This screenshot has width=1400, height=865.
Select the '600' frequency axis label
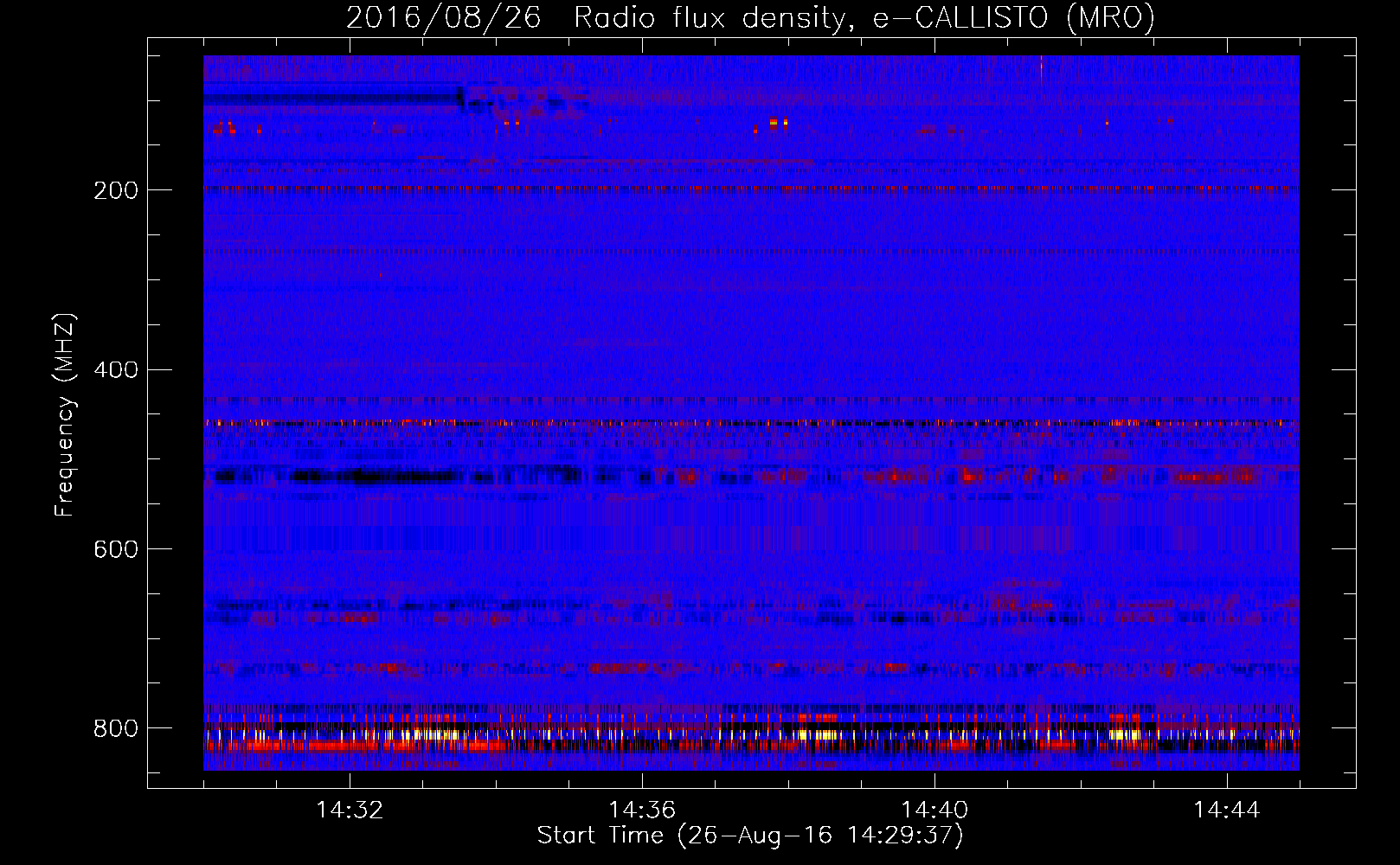(x=116, y=550)
